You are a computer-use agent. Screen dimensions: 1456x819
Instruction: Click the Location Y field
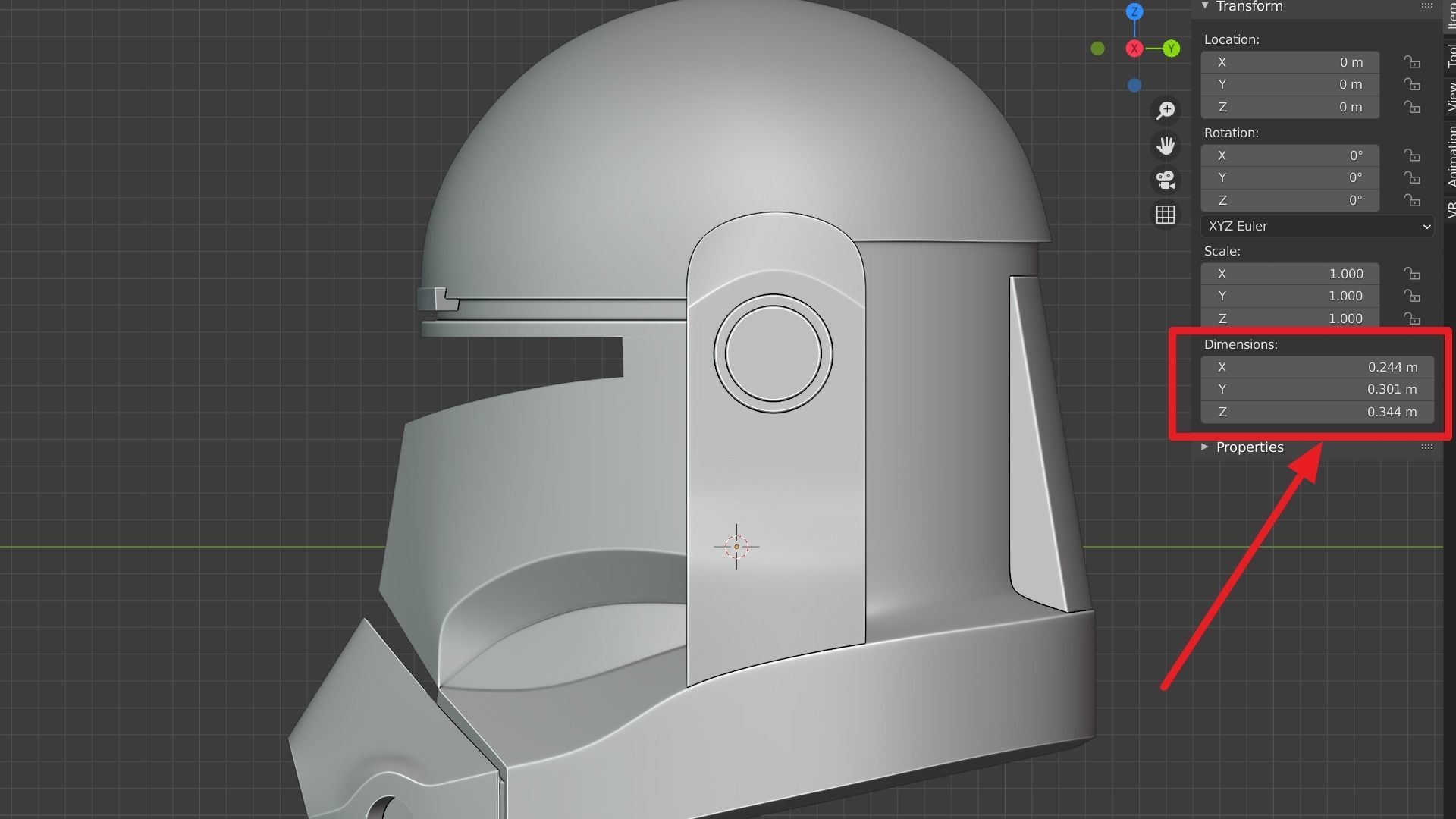[x=1290, y=84]
